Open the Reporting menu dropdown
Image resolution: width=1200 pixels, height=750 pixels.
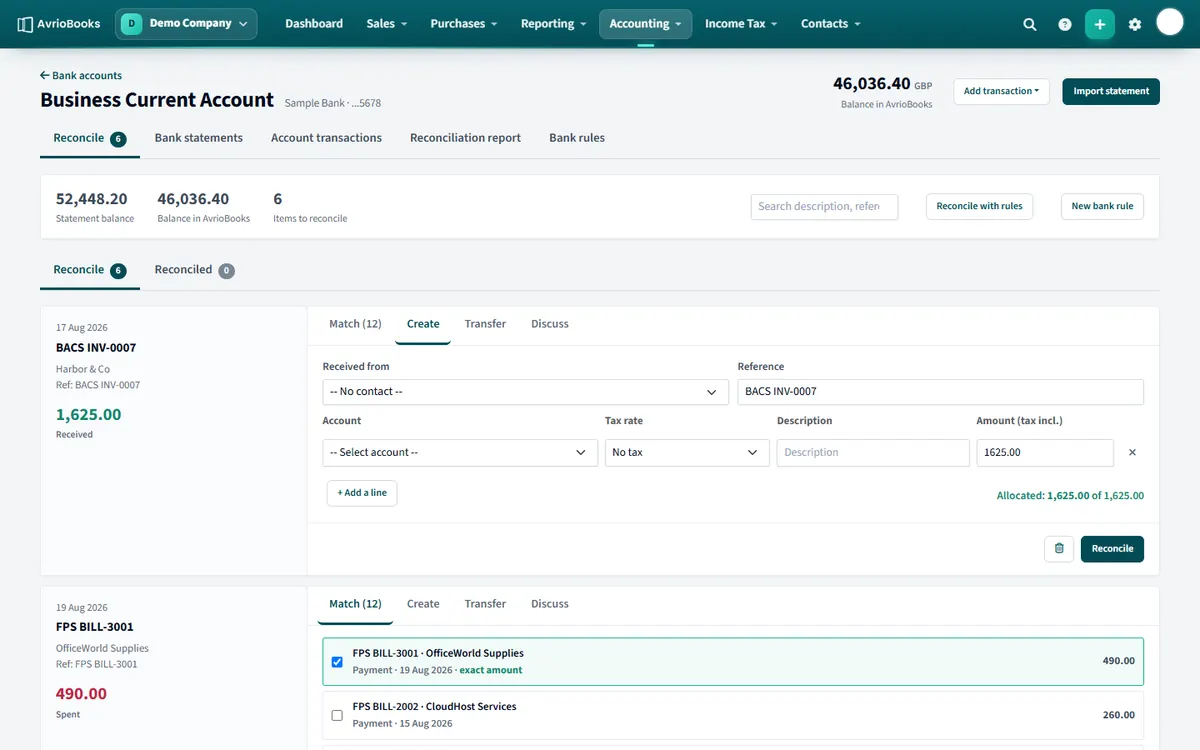(x=553, y=24)
